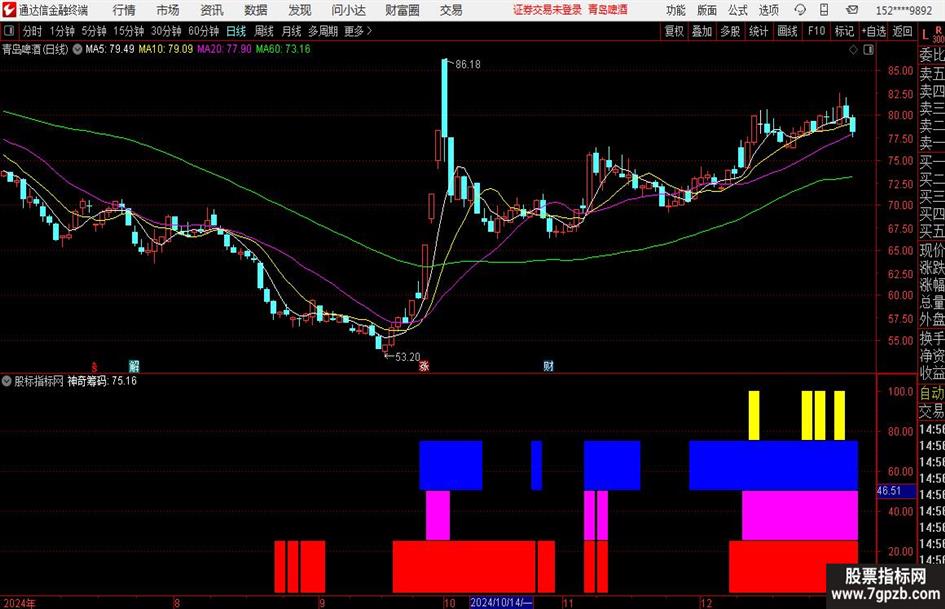This screenshot has height=609, width=945.
Task: Switch to 1分钟 chart period
Action: [61, 31]
